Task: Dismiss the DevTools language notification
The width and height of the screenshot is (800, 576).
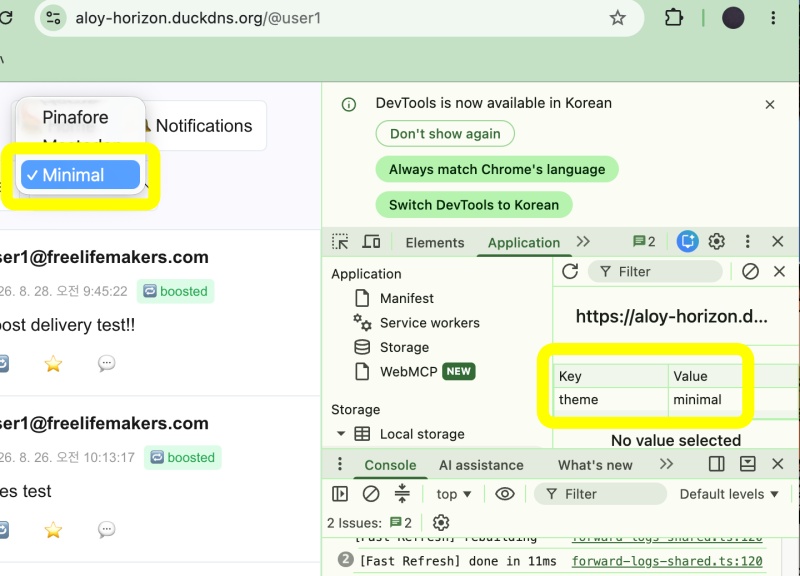Action: pyautogui.click(x=770, y=105)
